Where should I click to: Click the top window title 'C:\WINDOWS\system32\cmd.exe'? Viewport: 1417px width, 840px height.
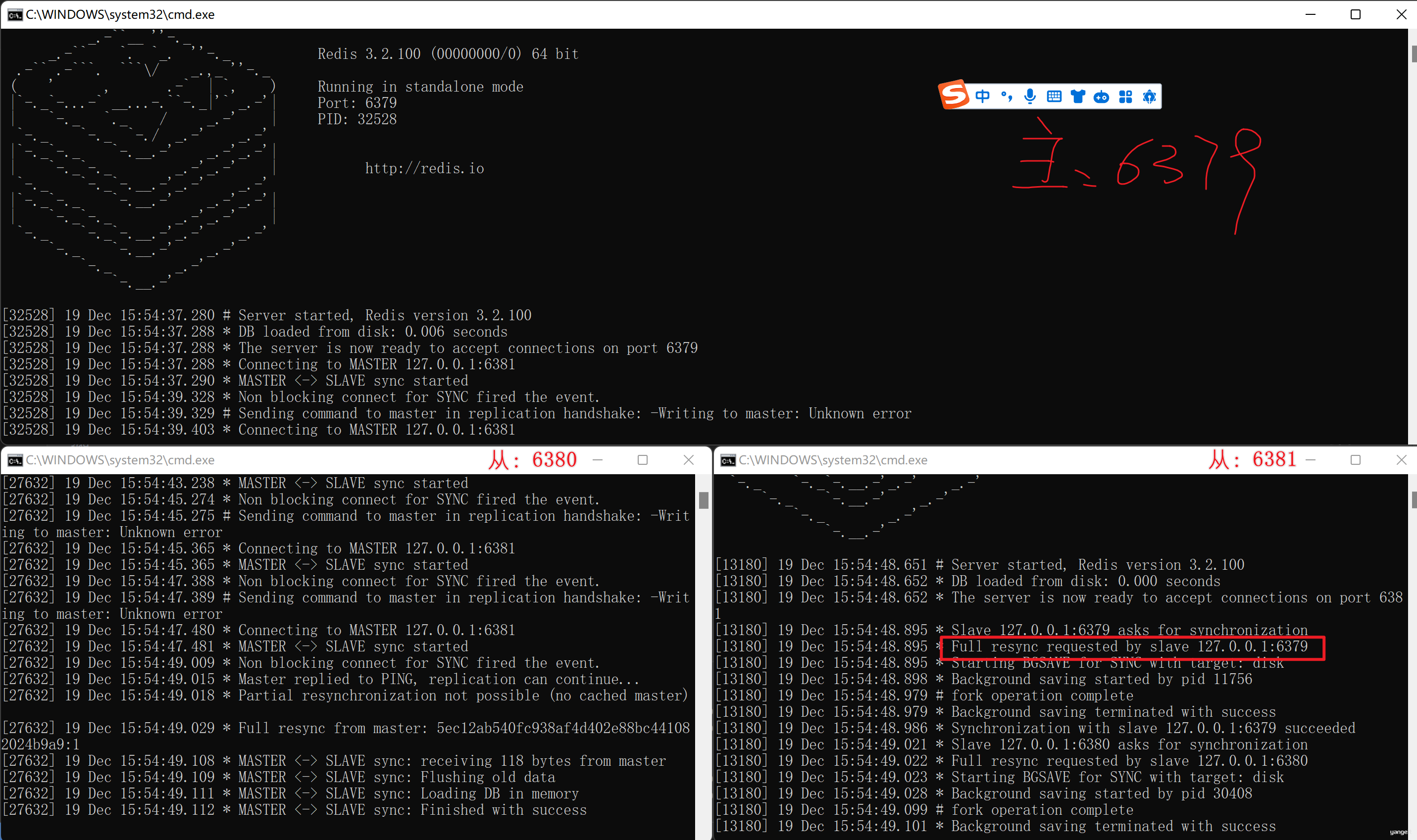(120, 15)
